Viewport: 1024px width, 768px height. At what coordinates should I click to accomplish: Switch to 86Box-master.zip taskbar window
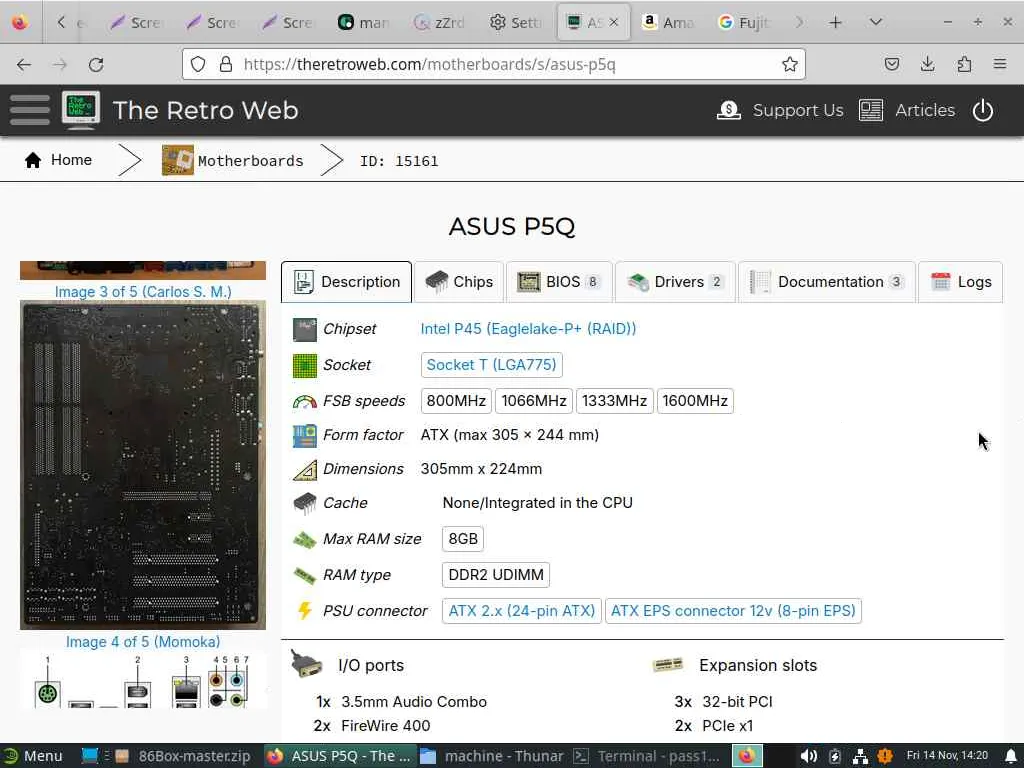point(184,756)
